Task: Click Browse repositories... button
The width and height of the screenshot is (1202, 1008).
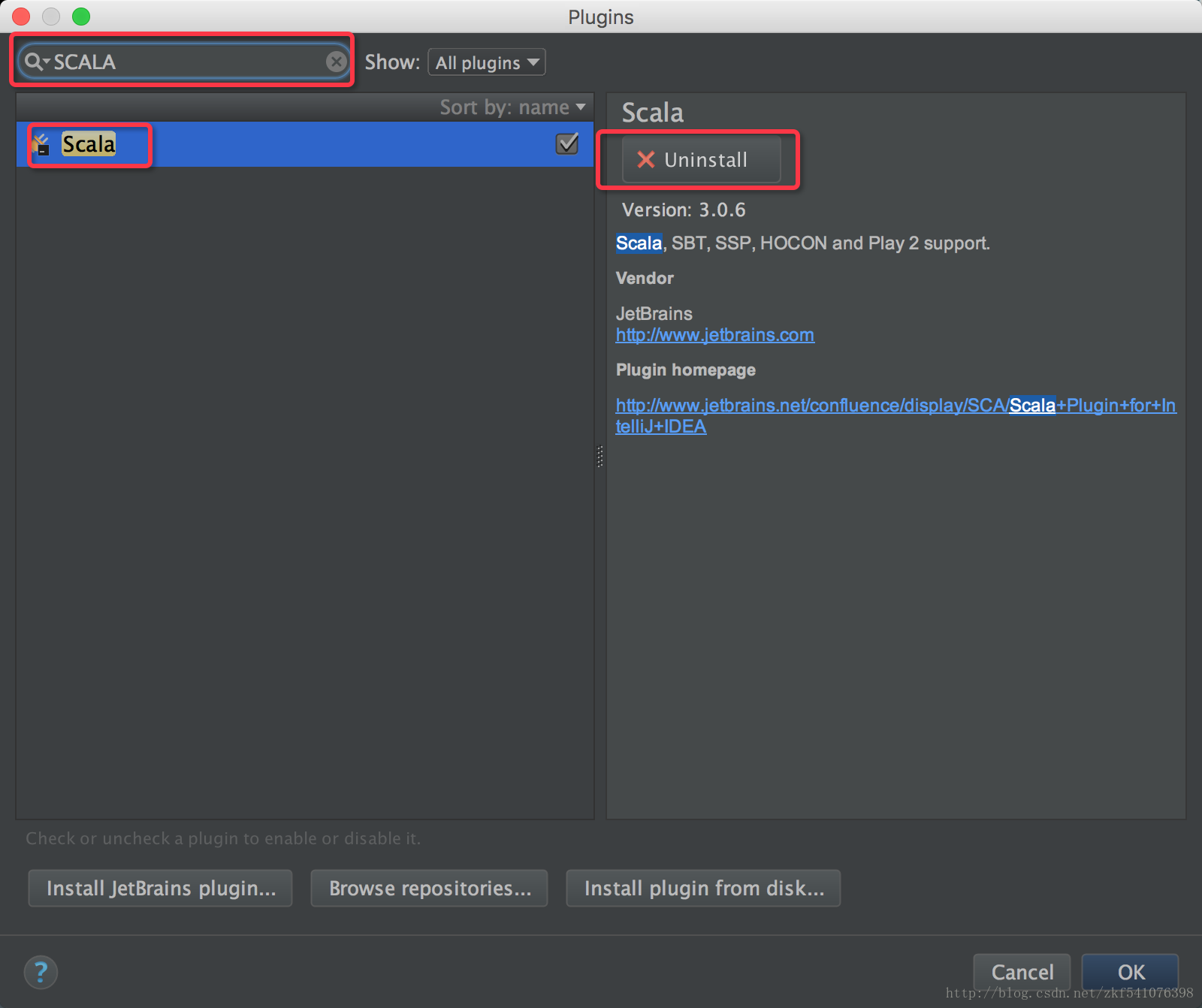Action: click(430, 889)
